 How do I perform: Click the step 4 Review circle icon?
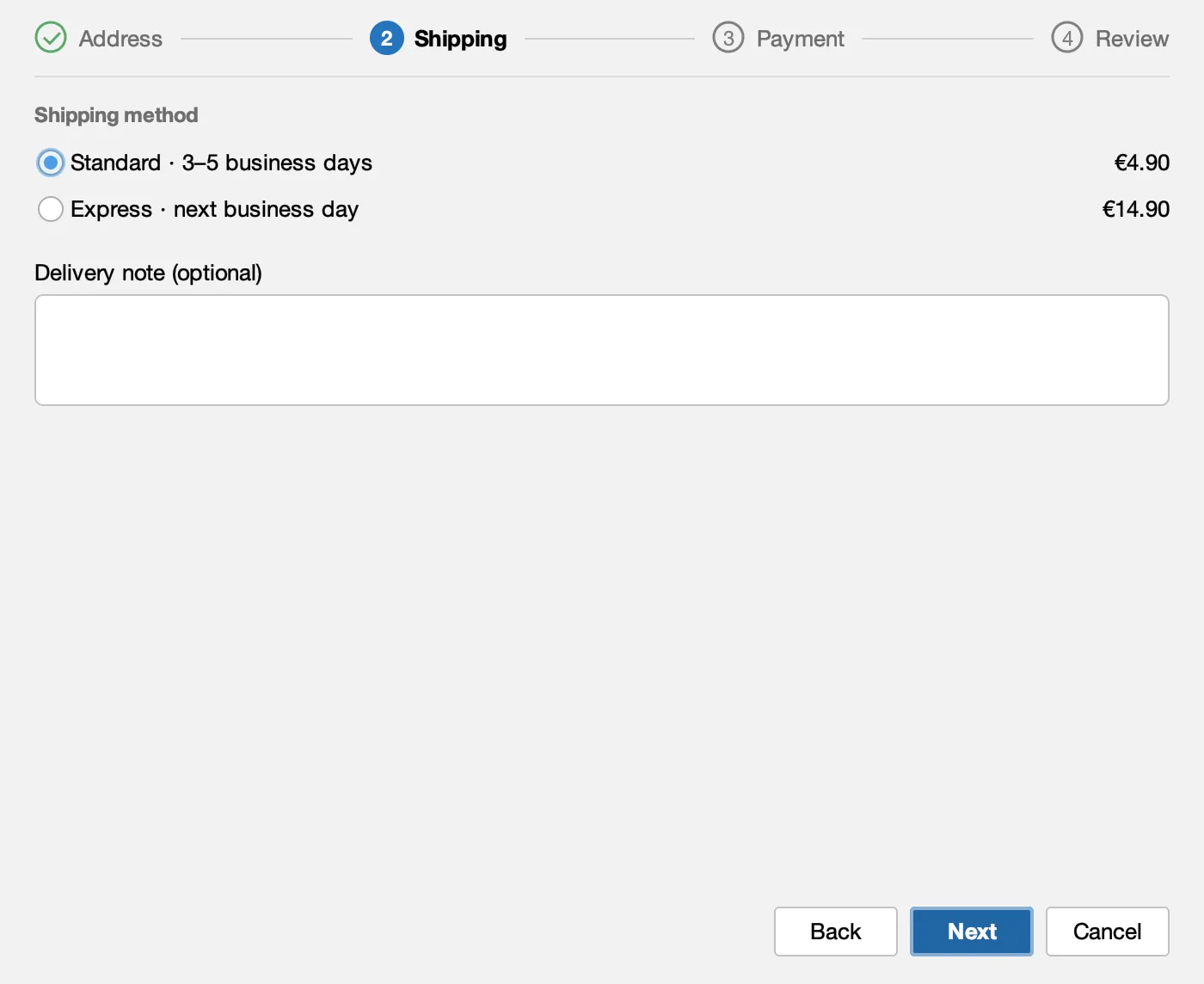click(x=1067, y=38)
